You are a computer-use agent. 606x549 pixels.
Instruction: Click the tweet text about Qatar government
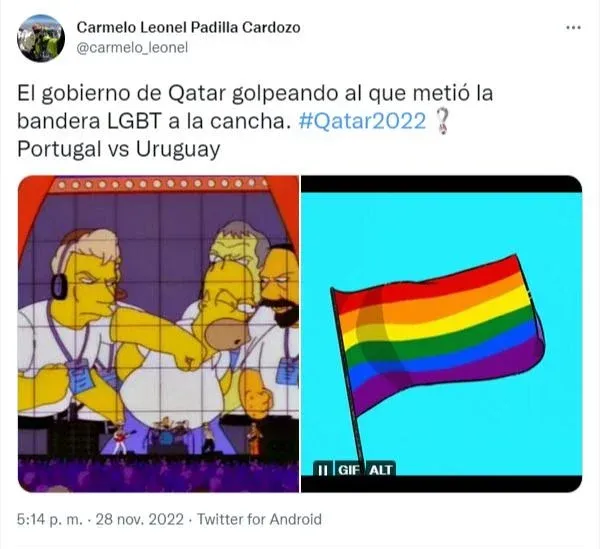pos(255,107)
